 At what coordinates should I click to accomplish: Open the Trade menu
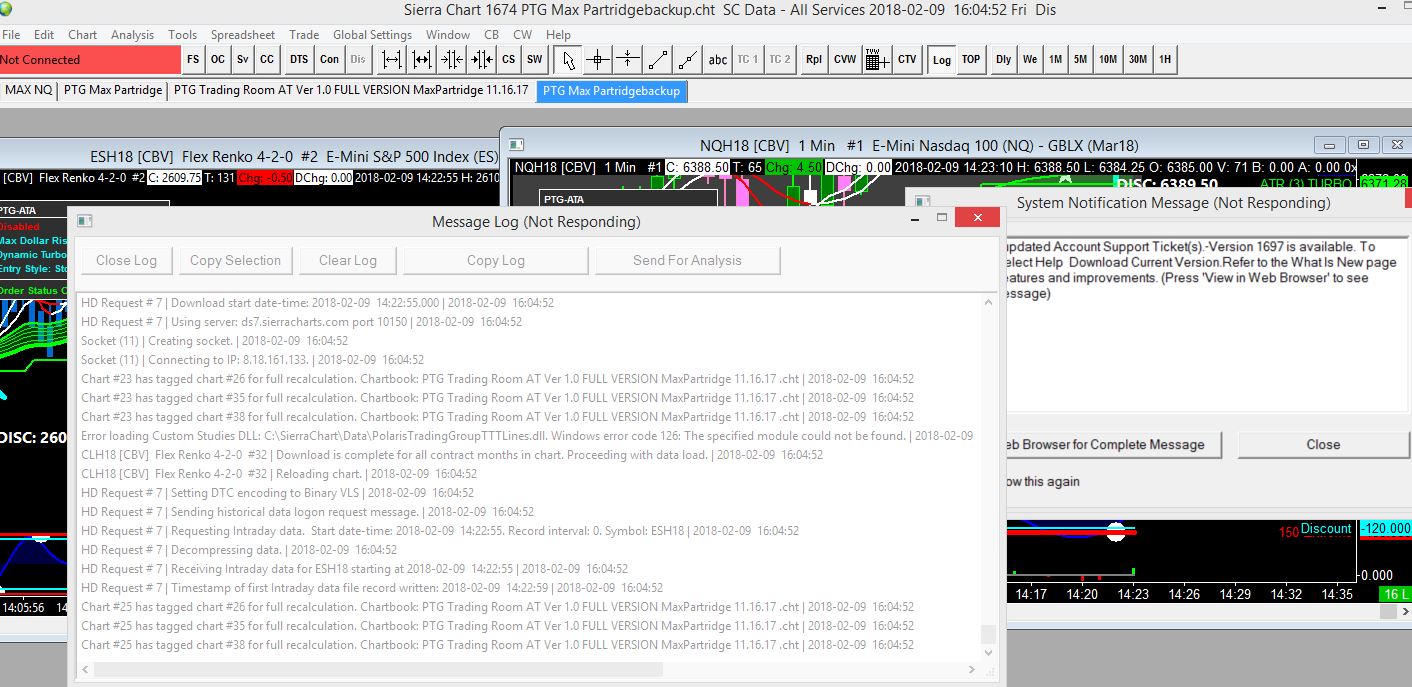(x=304, y=34)
